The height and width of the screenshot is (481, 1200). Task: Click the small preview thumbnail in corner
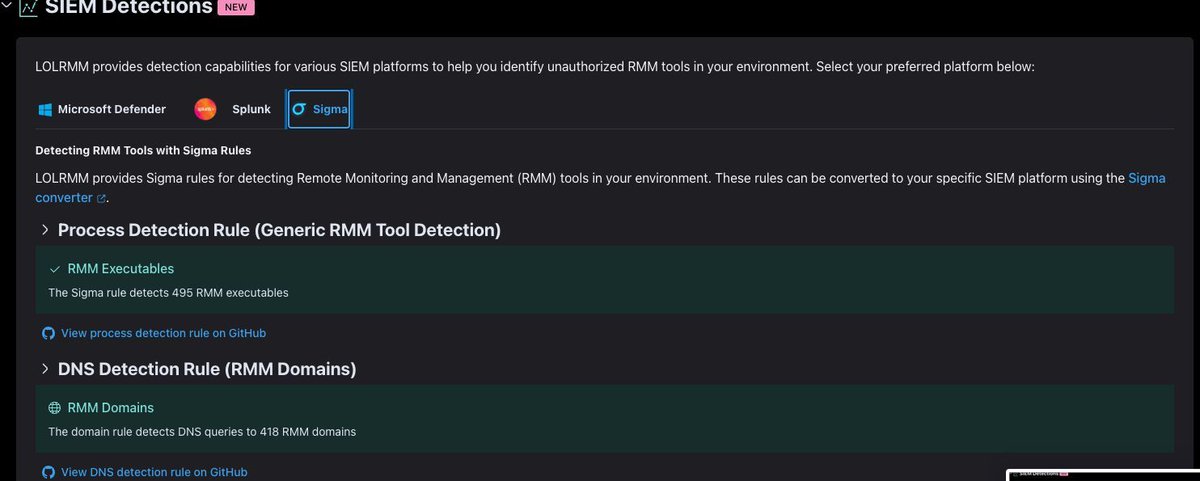coord(1102,473)
